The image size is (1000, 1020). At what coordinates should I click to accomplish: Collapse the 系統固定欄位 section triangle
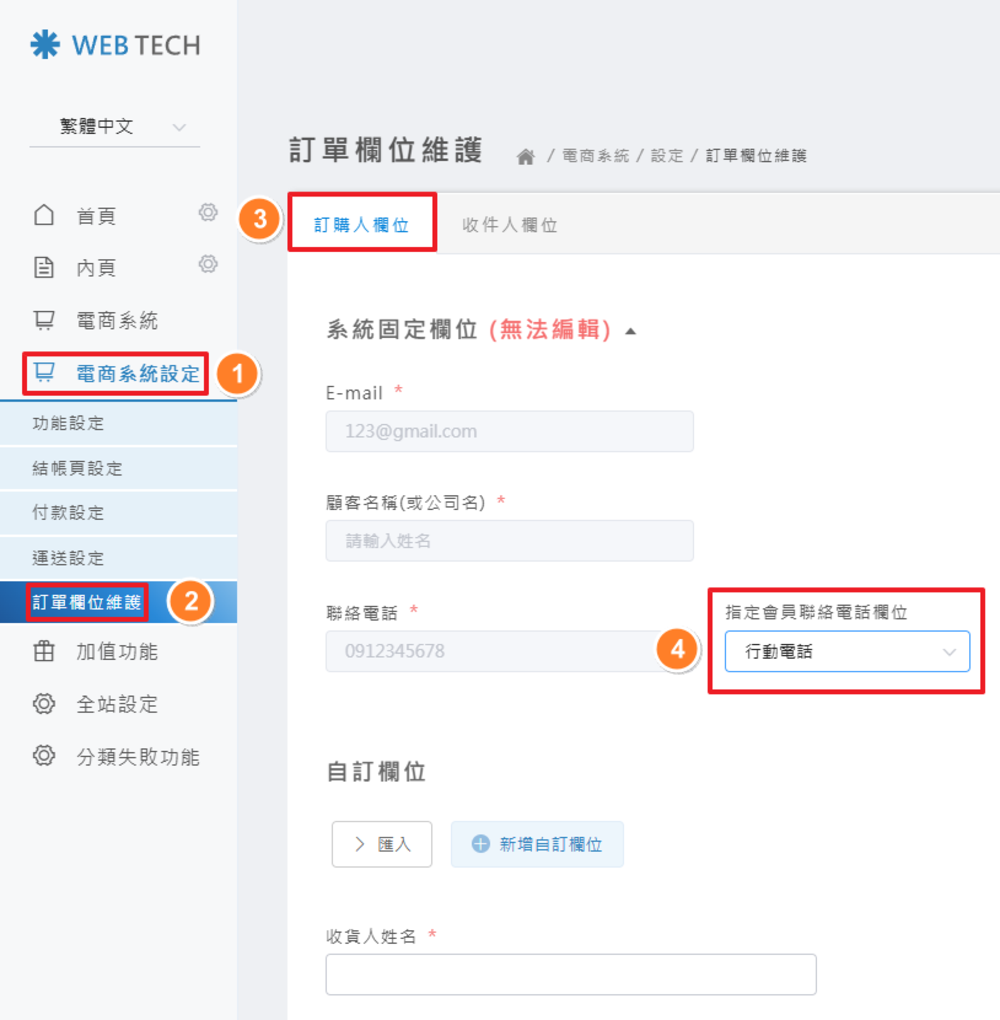tap(630, 332)
